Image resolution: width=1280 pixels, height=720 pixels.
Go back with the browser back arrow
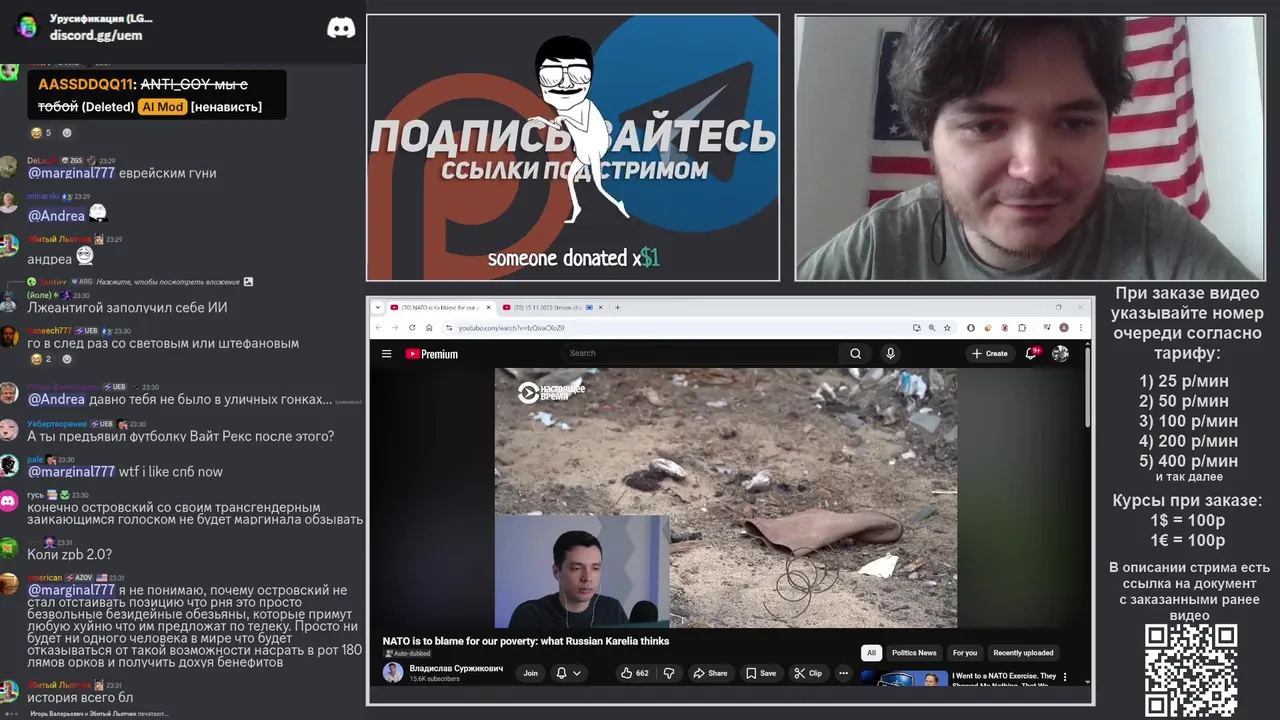point(378,327)
